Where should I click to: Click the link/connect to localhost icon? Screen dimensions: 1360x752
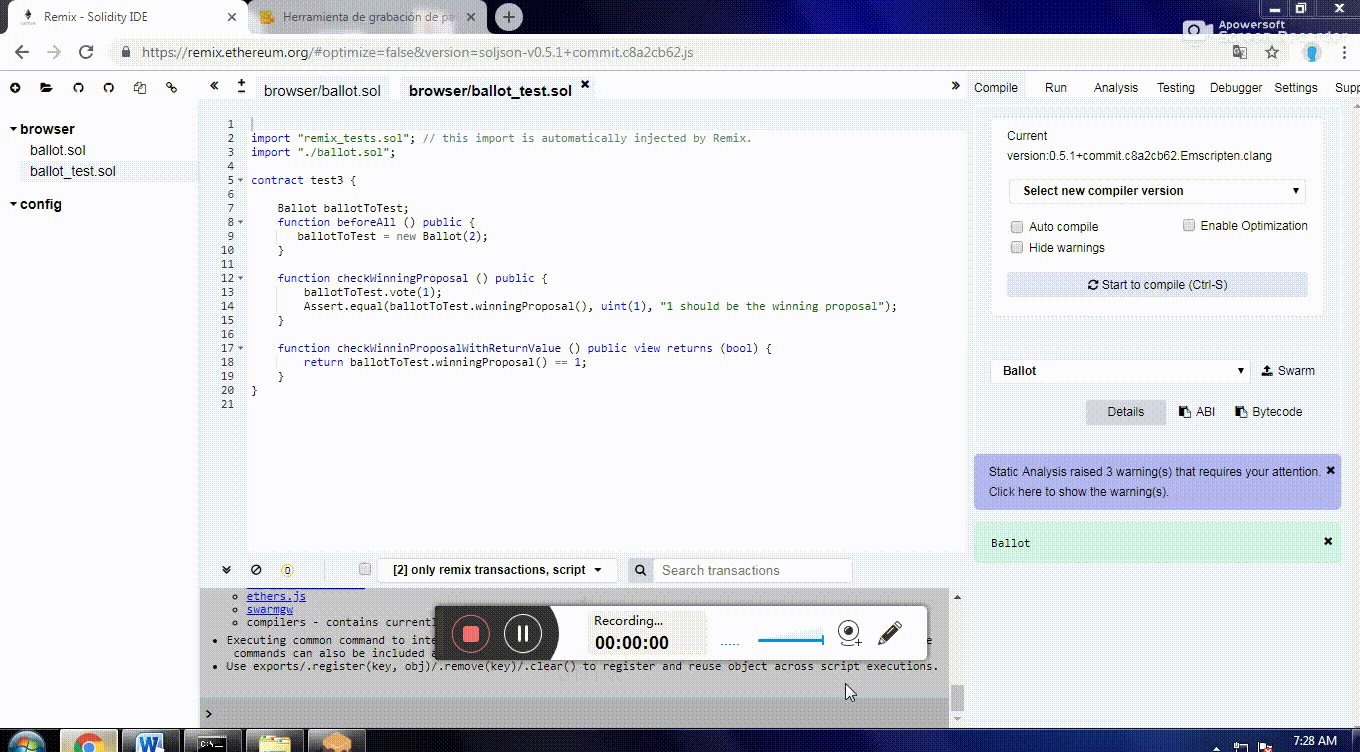pos(171,88)
